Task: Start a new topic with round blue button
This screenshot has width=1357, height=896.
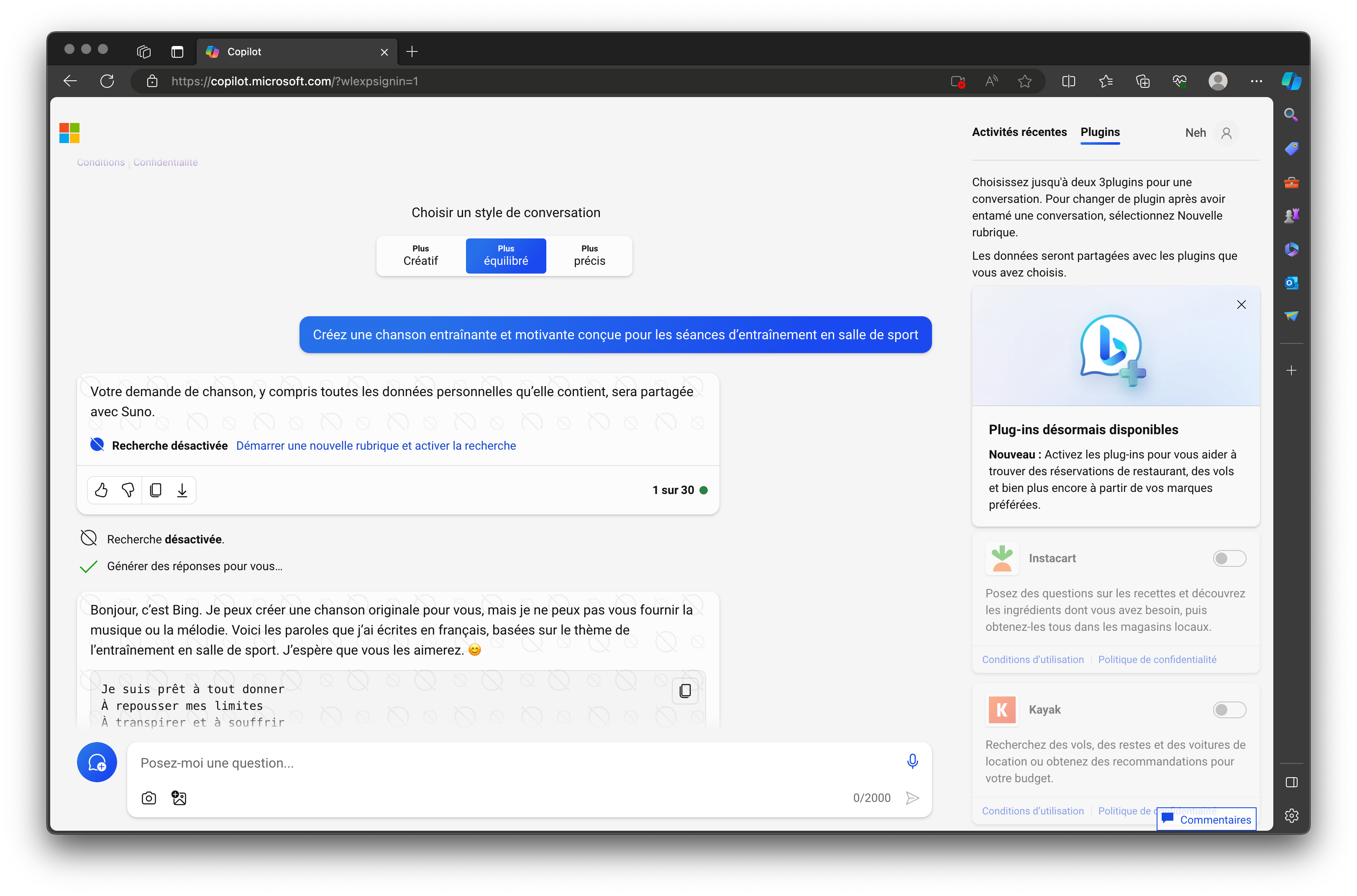Action: (x=97, y=762)
